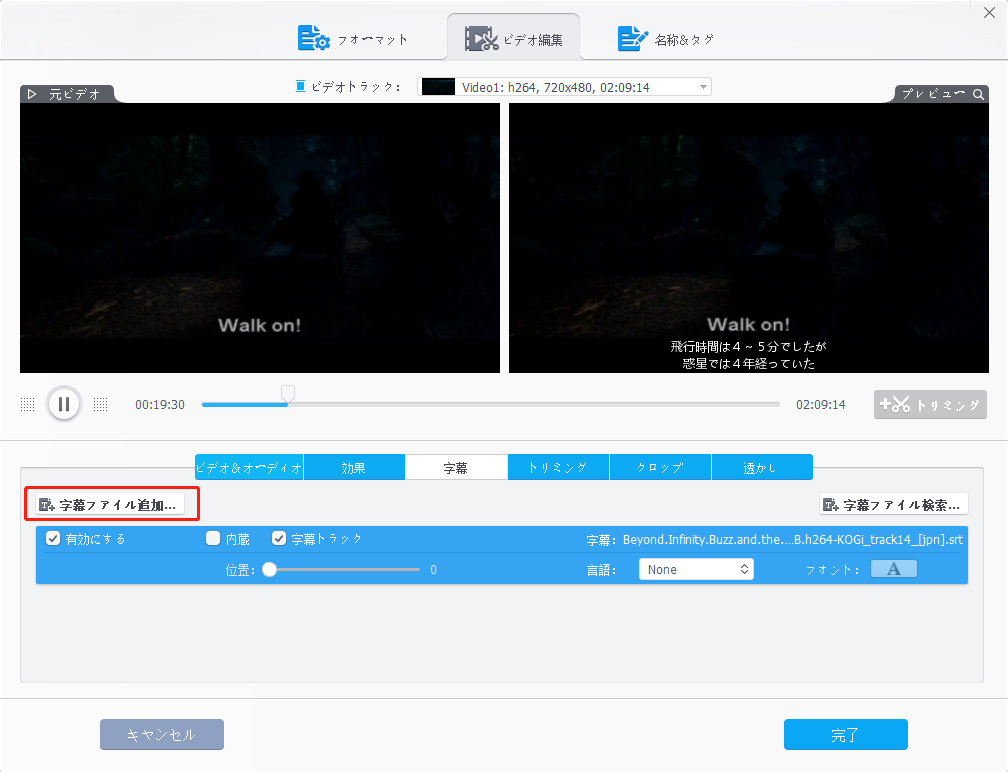Open the 言語 None dropdown
This screenshot has height=772, width=1008.
[696, 570]
